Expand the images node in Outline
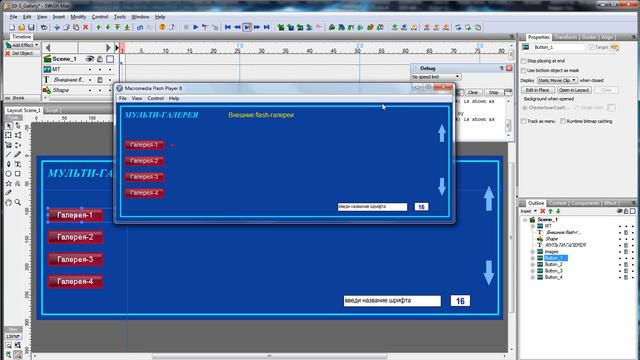Screen dimensions: 640x360 532,252
